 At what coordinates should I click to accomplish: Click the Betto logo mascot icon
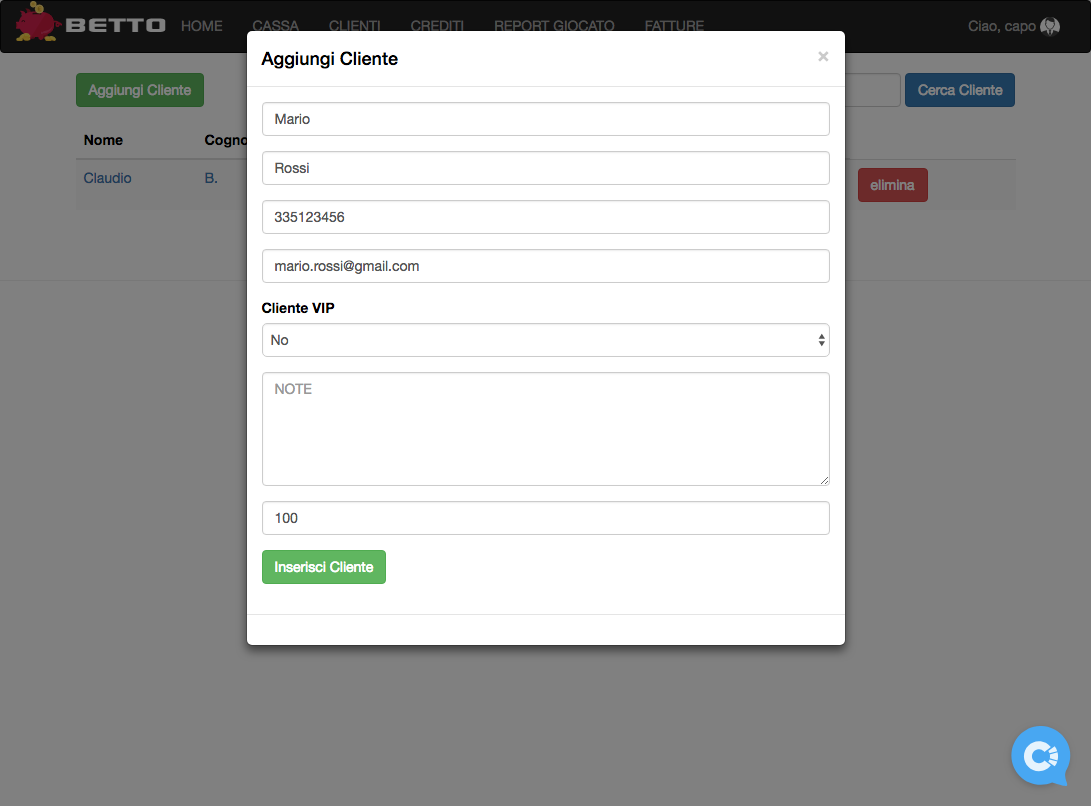tap(37, 22)
